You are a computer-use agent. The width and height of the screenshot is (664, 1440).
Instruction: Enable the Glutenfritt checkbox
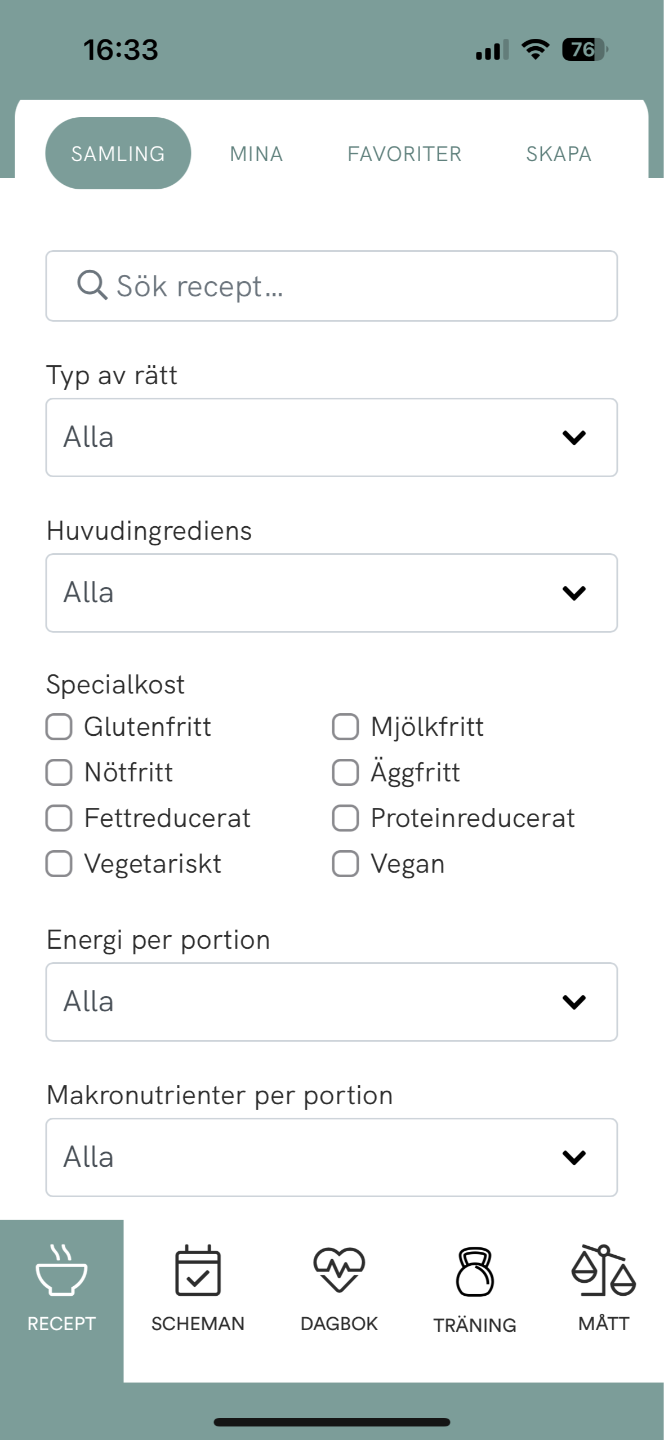(x=59, y=727)
